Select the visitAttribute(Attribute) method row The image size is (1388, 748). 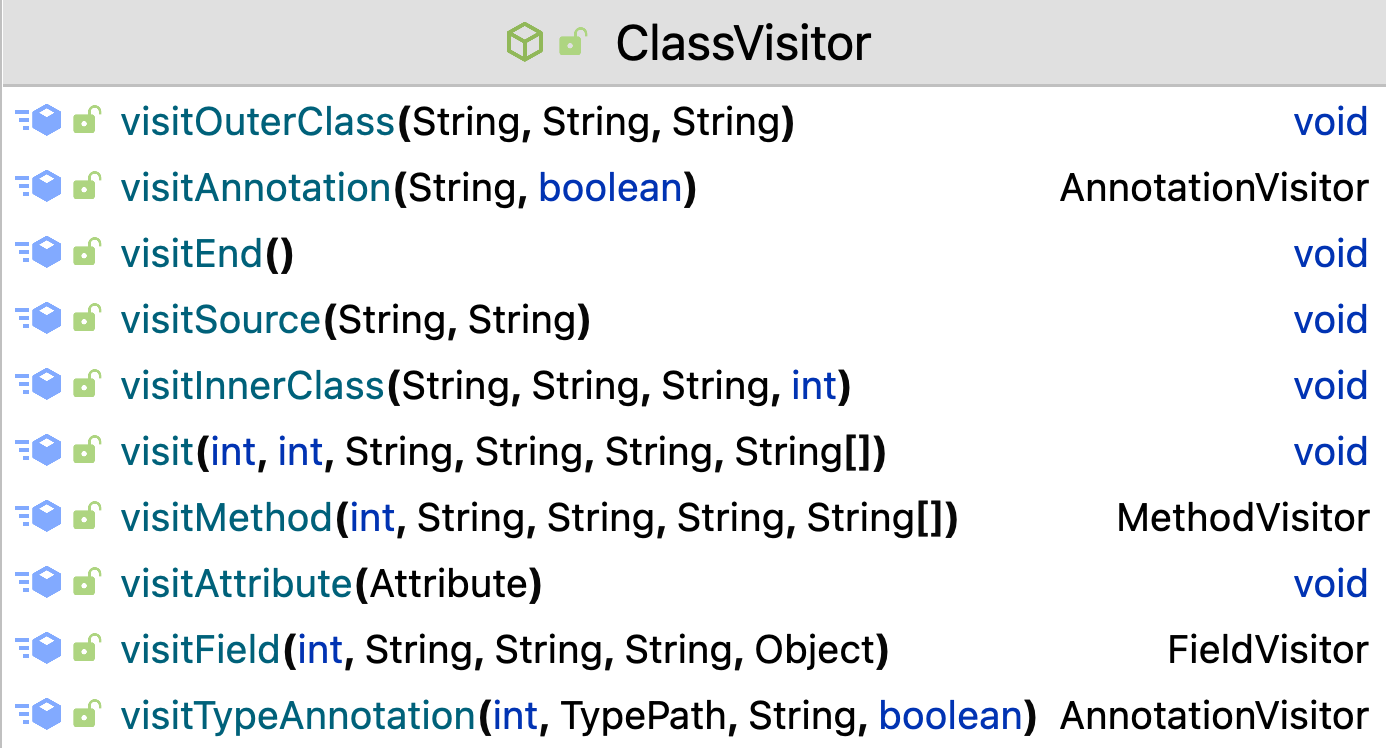[694, 584]
